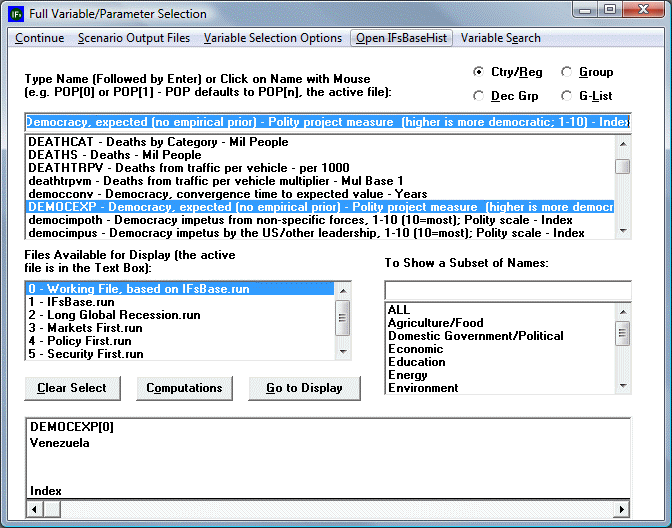Choose the Group radio option
Image resolution: width=672 pixels, height=528 pixels.
pos(567,73)
